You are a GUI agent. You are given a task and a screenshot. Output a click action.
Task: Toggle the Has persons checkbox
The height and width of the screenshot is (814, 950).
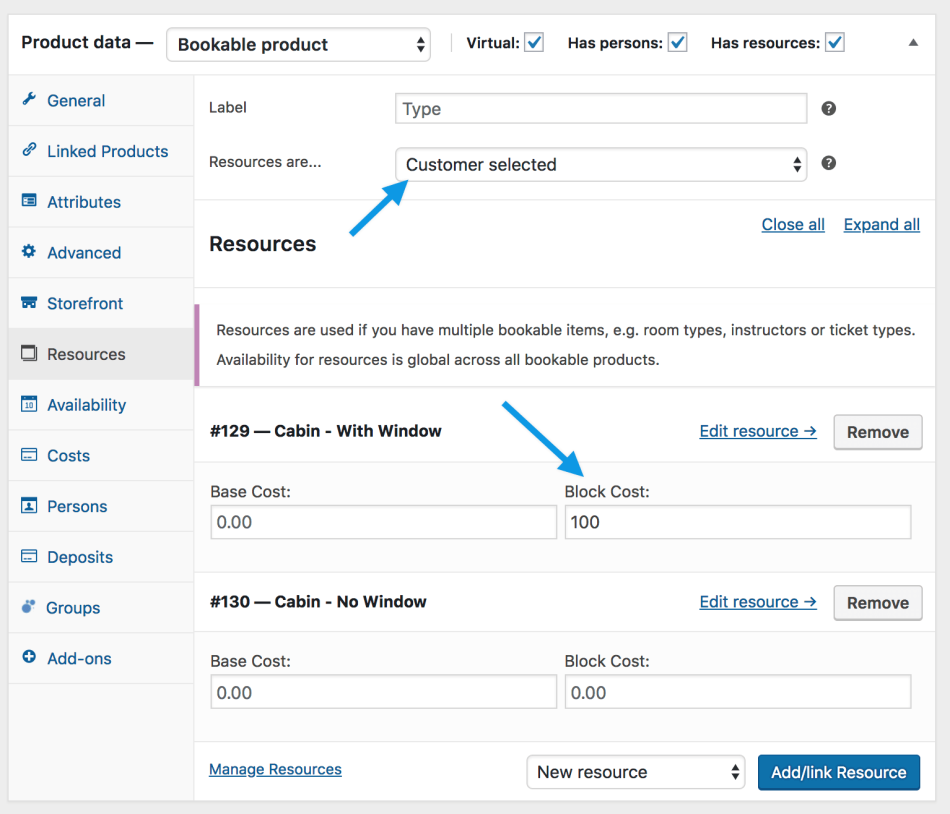tap(678, 43)
